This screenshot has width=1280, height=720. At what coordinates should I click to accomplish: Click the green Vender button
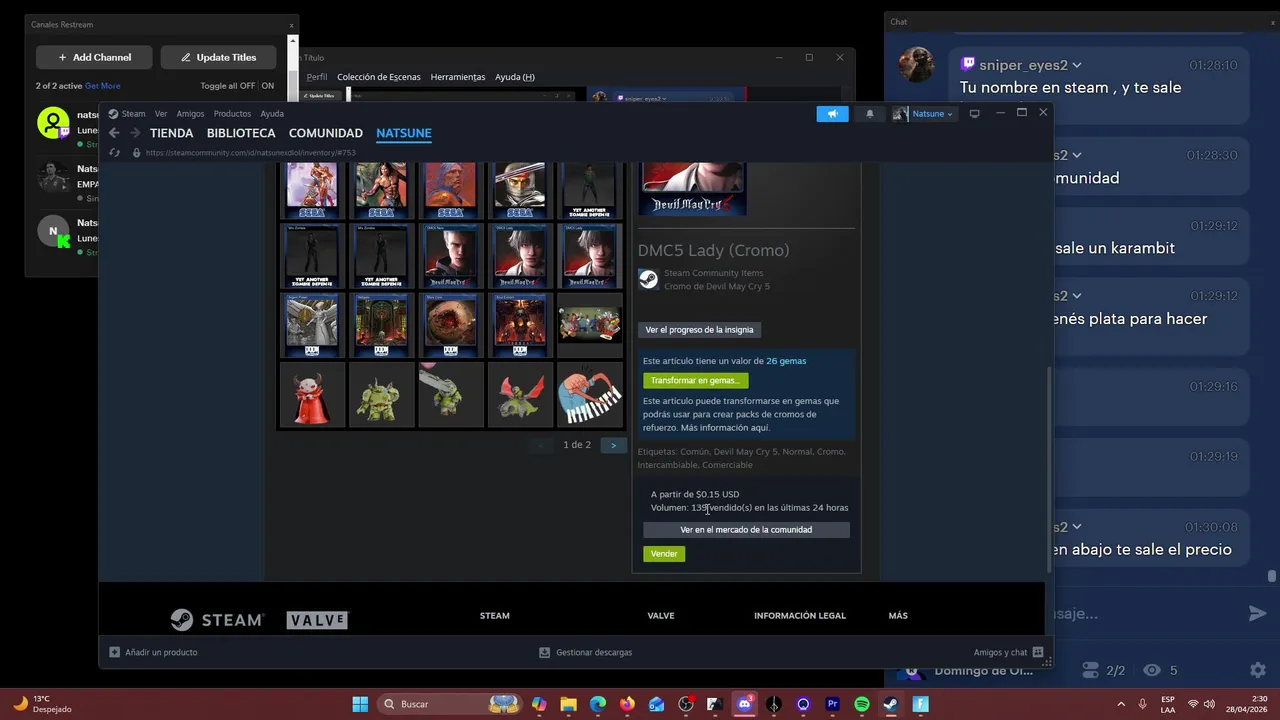tap(664, 553)
